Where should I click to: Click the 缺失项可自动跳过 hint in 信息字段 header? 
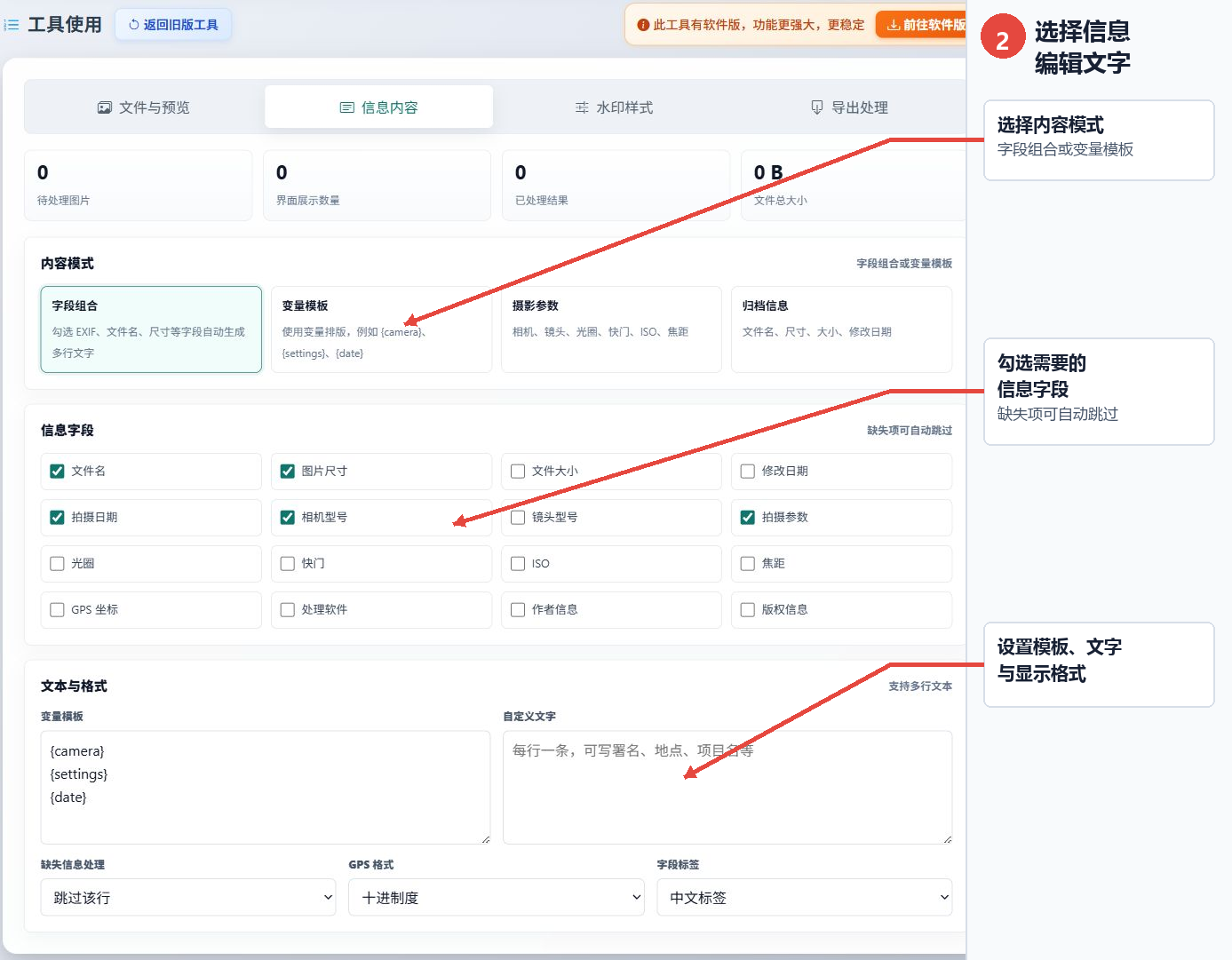910,431
